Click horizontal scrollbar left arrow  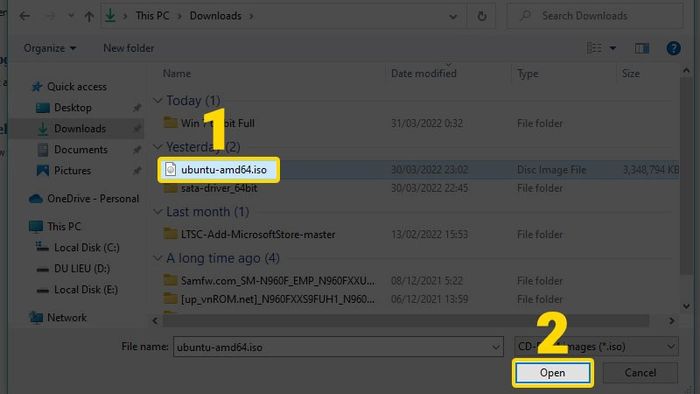click(x=155, y=321)
